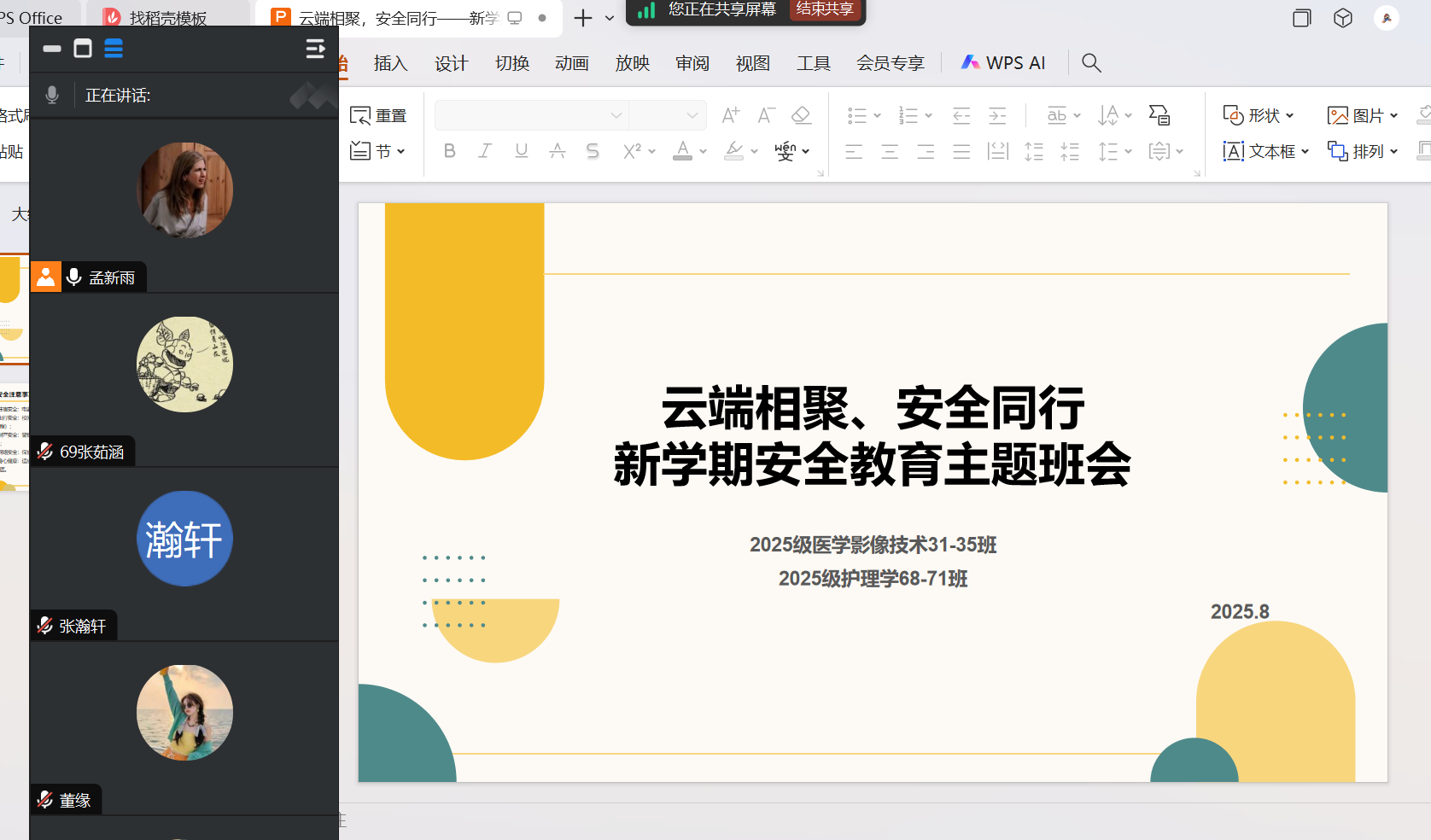Image resolution: width=1431 pixels, height=840 pixels.
Task: Apply underline formatting icon
Action: tap(521, 151)
